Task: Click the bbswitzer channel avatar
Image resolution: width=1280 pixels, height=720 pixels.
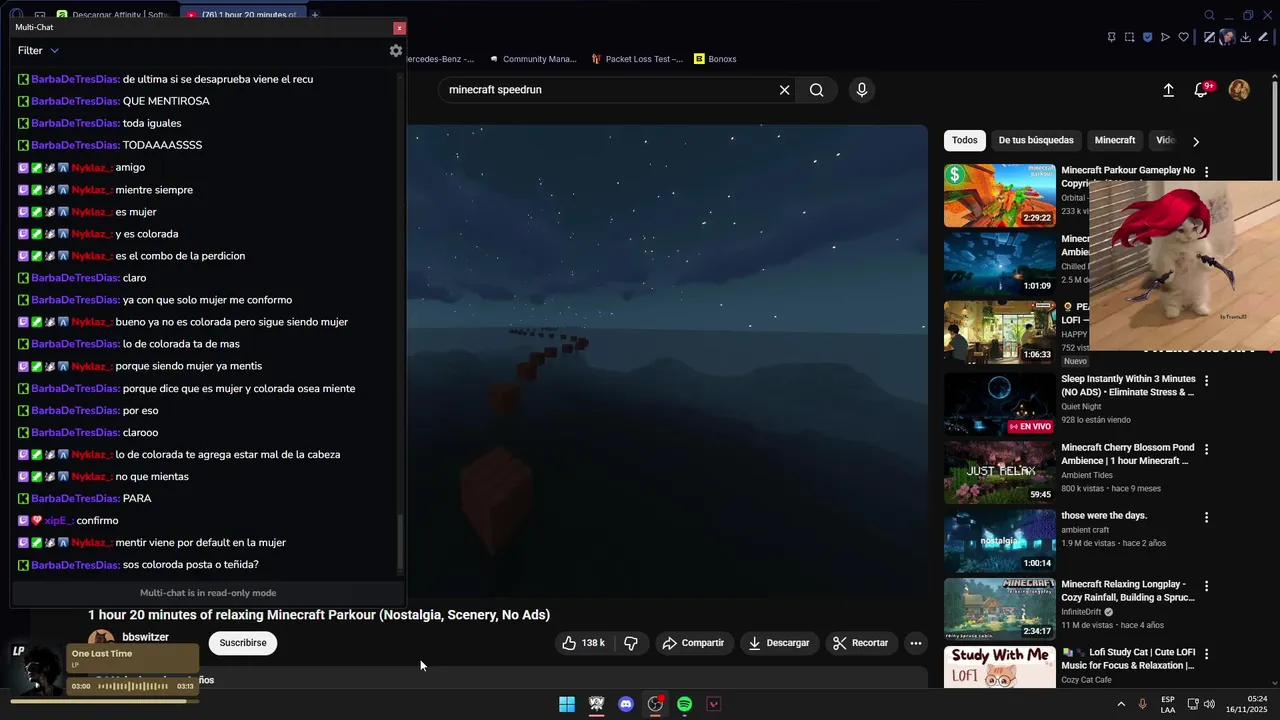Action: click(101, 638)
